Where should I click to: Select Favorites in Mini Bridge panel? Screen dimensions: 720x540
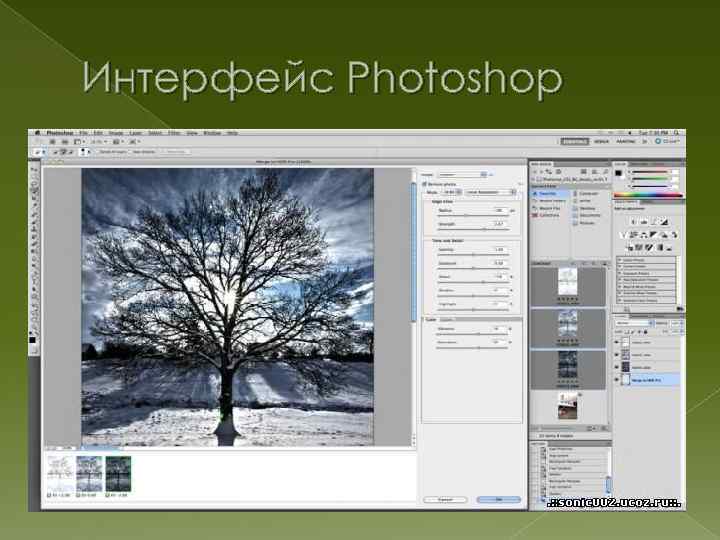549,194
